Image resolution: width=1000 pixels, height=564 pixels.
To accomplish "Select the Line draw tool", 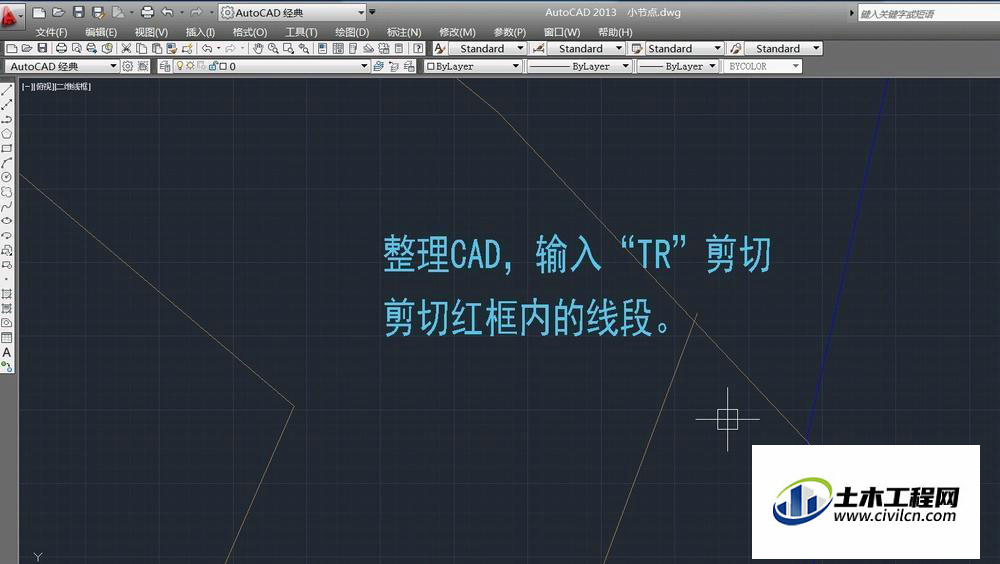I will click(6, 90).
